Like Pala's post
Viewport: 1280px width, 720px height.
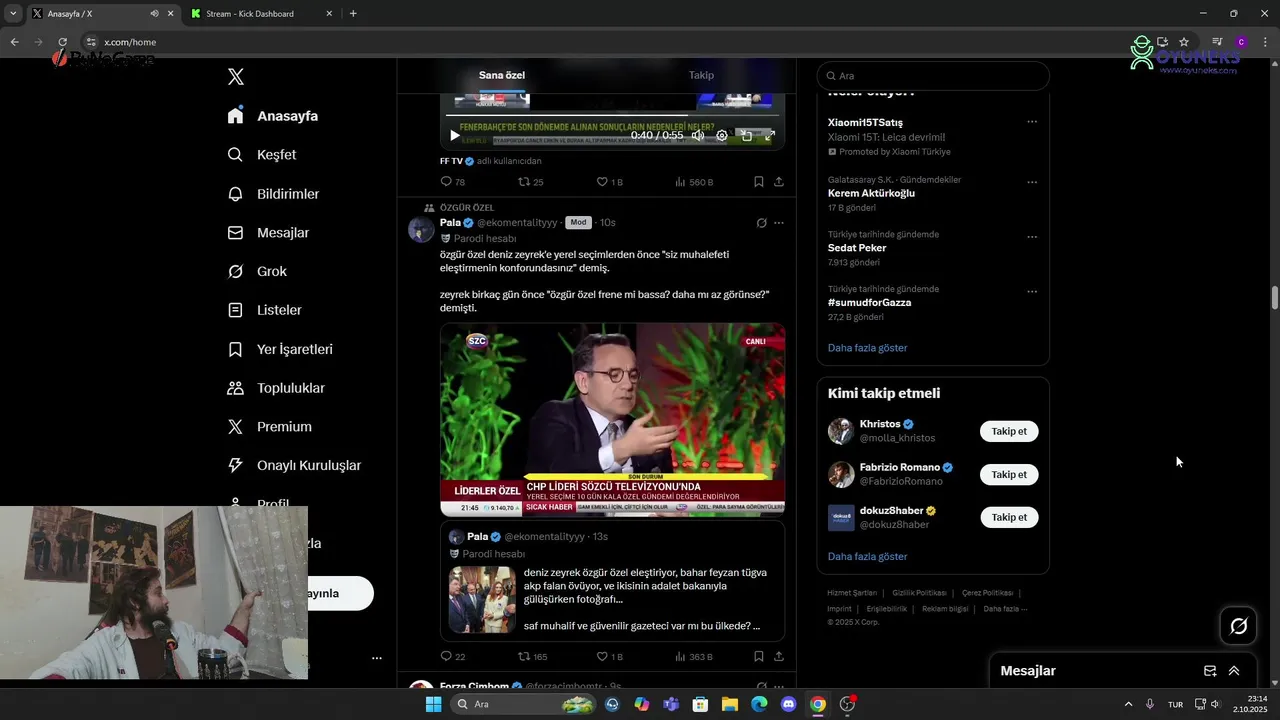[x=609, y=657]
